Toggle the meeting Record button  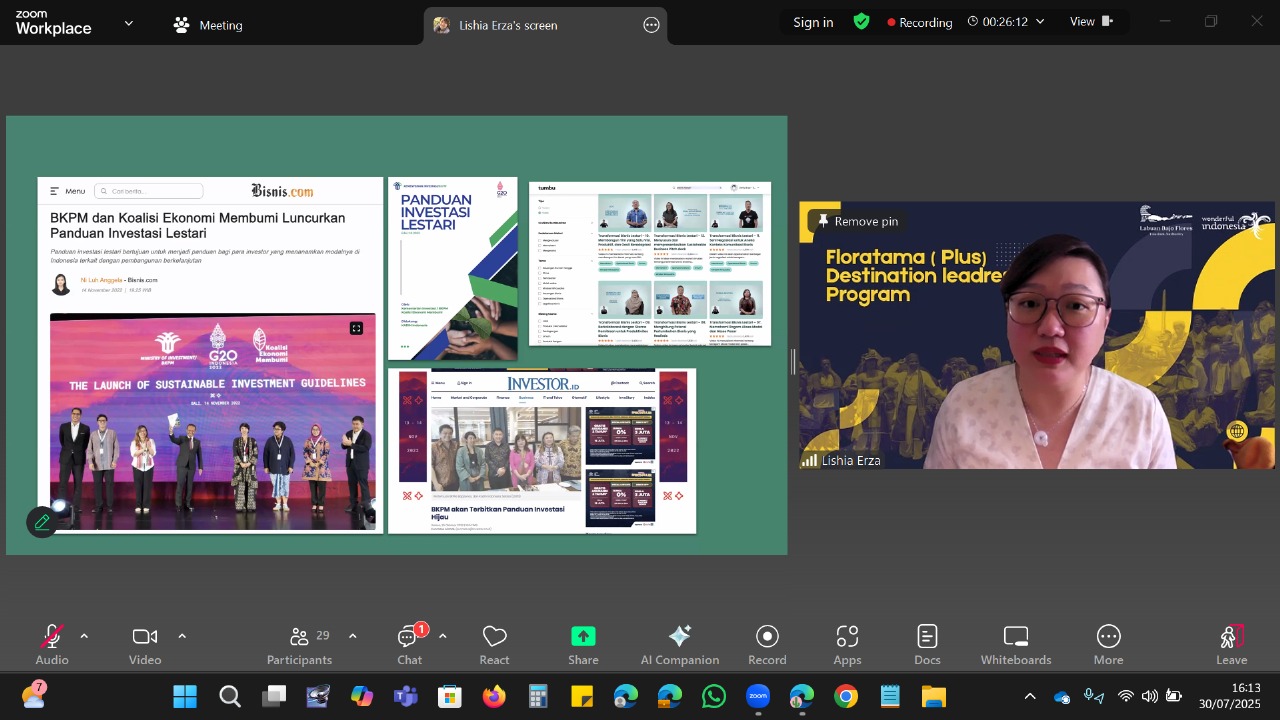767,645
